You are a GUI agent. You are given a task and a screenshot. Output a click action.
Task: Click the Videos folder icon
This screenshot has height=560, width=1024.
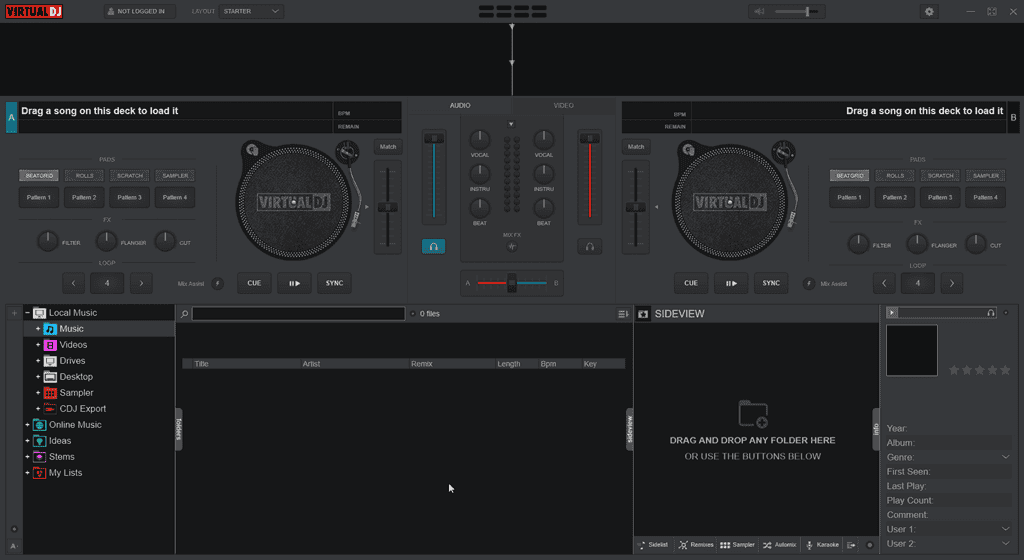[50, 345]
